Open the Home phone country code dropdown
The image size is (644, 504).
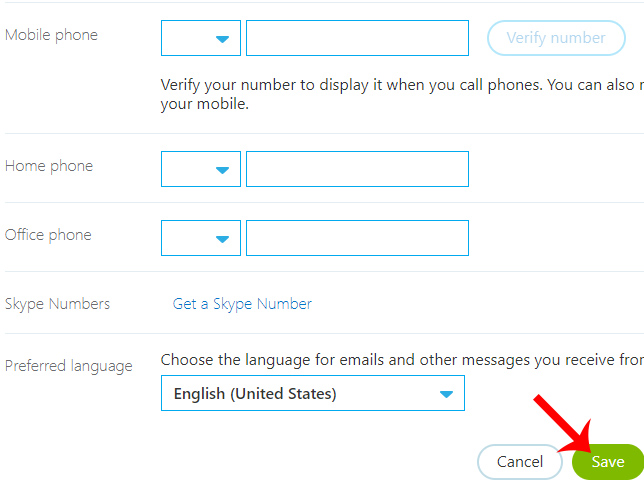point(201,169)
